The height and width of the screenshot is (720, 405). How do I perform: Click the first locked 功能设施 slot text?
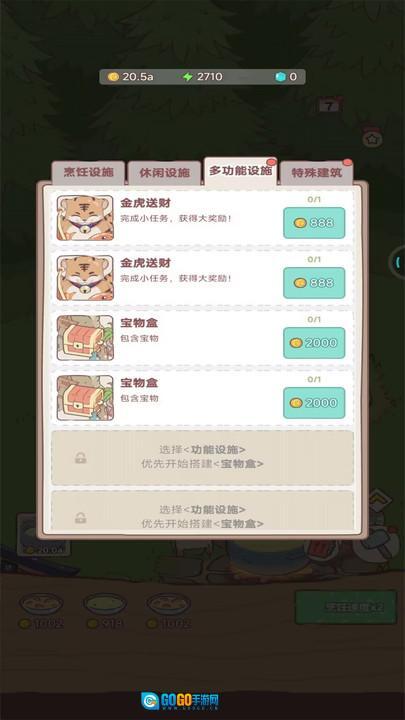202,457
